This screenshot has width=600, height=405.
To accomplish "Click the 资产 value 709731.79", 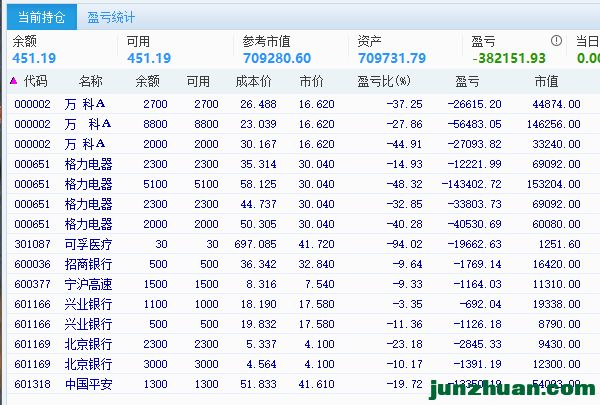I will tap(392, 58).
